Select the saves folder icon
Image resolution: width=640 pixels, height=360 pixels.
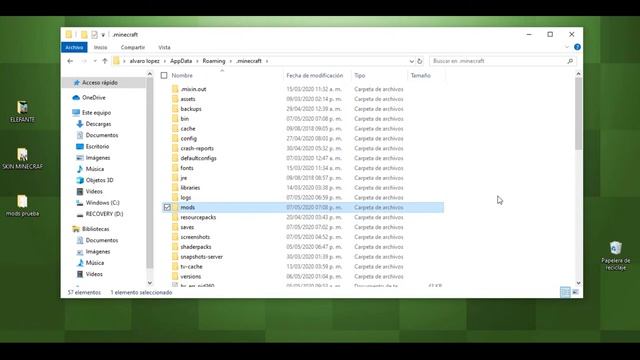[175, 227]
